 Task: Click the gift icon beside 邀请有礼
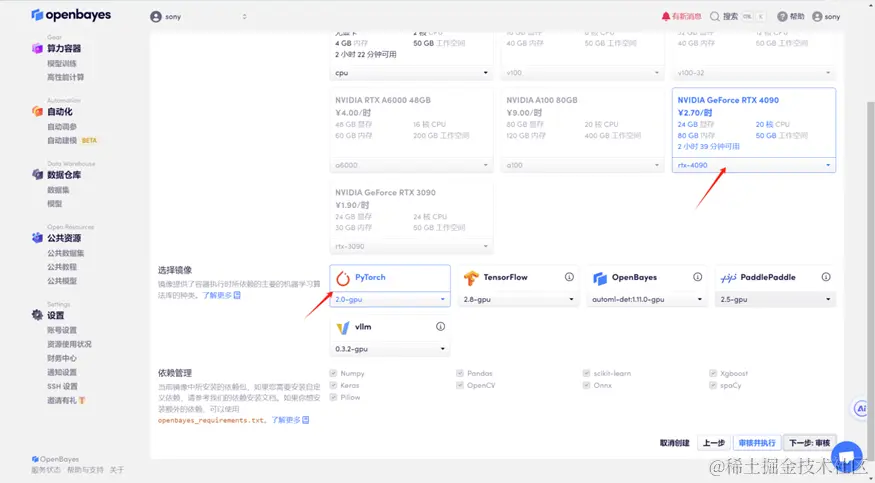[82, 400]
